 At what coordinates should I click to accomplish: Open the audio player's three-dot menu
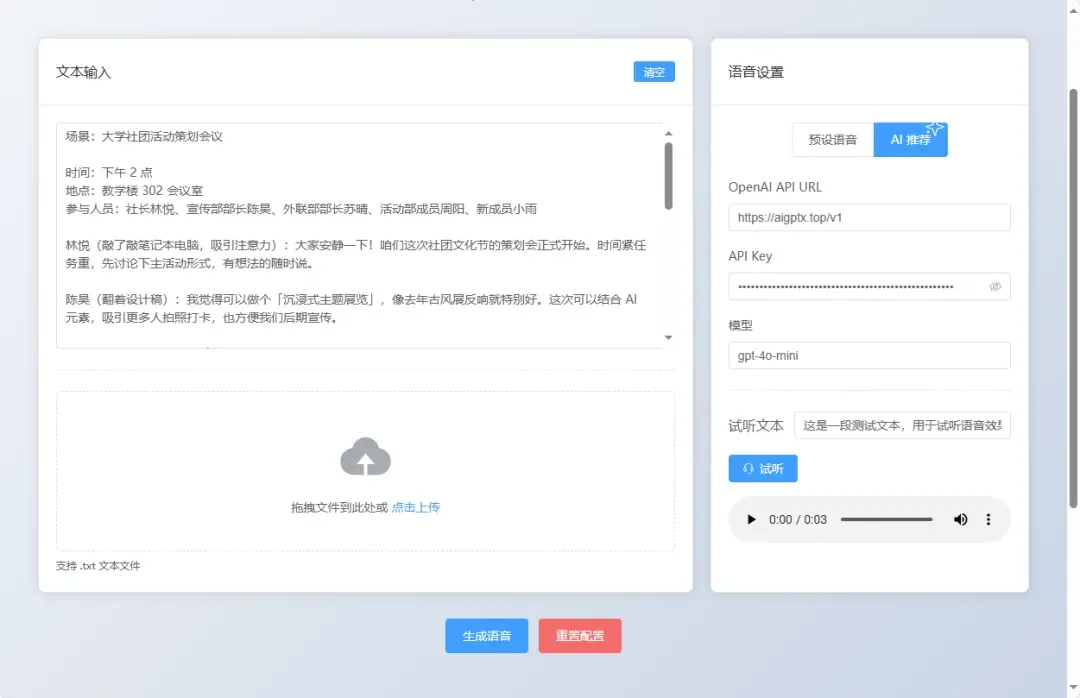pos(988,519)
